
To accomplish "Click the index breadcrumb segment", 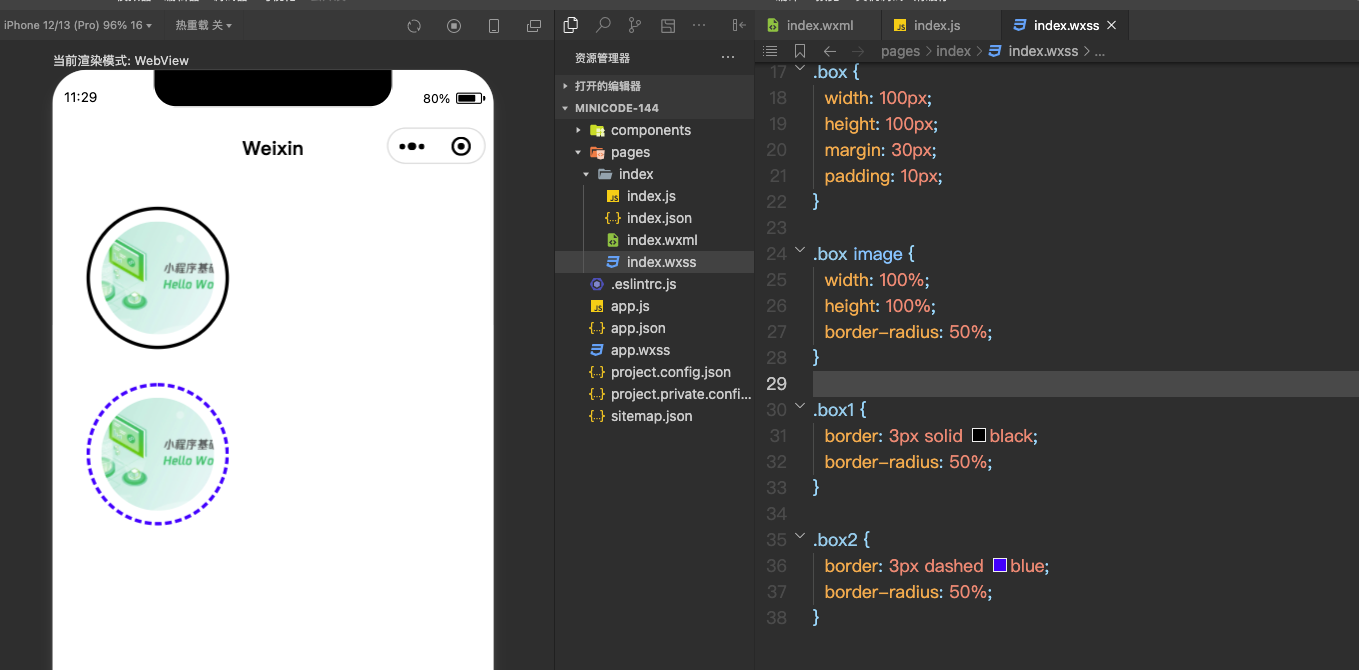I will coord(953,51).
